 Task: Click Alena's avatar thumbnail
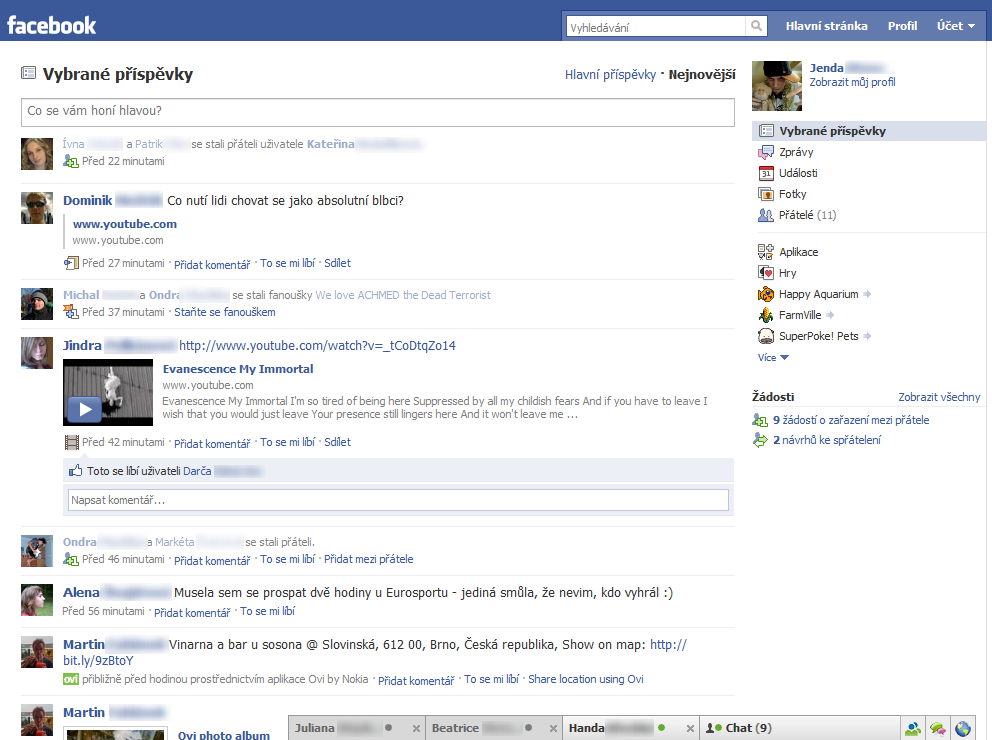[37, 600]
